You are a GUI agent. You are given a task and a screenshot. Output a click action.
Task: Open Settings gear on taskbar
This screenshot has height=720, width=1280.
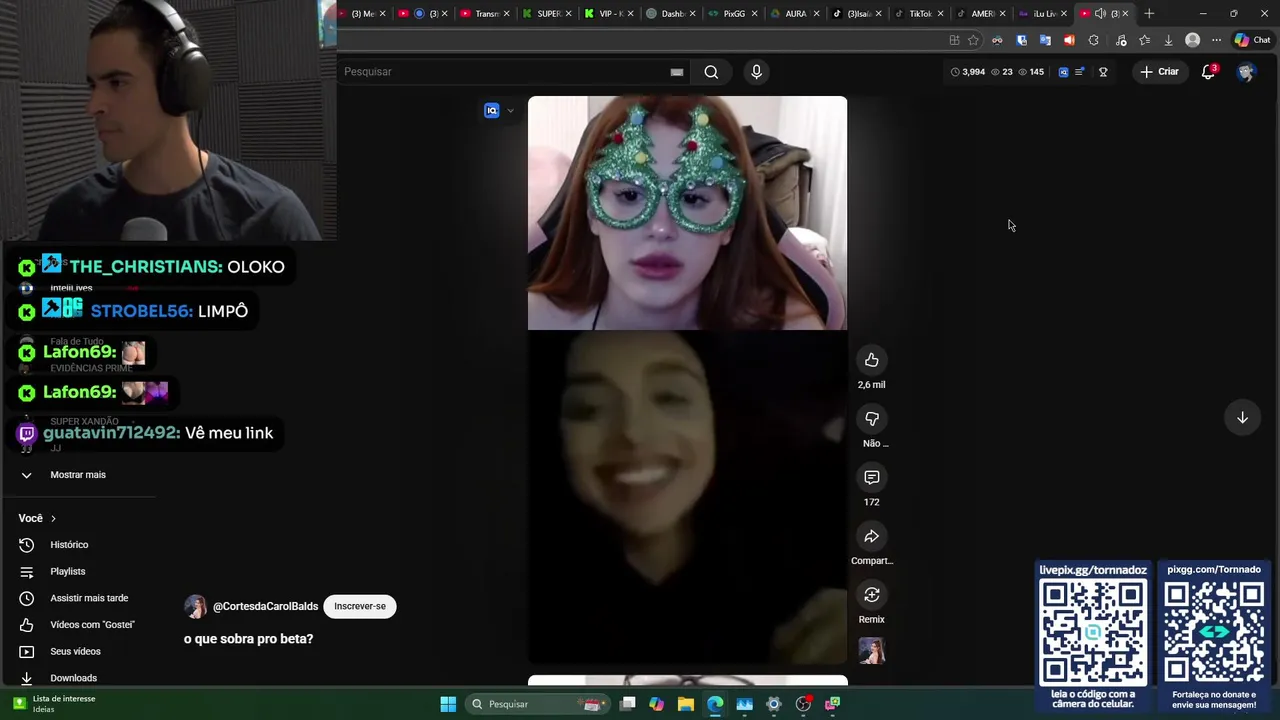(773, 704)
